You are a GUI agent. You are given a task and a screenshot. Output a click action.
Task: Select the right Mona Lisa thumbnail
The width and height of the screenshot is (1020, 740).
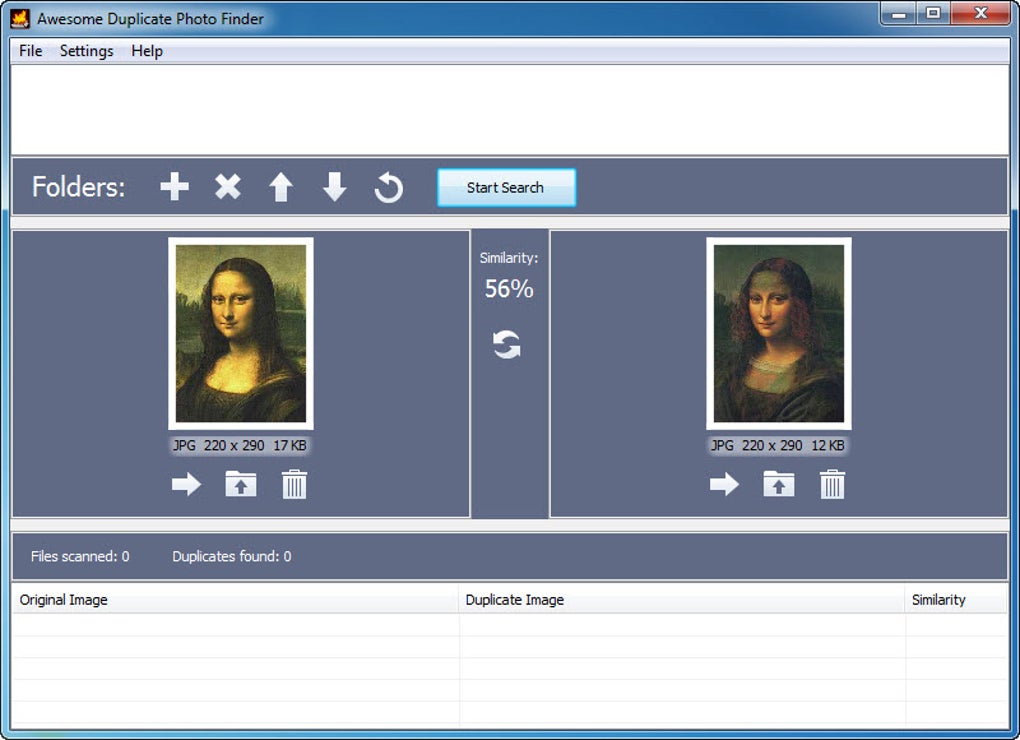point(779,334)
